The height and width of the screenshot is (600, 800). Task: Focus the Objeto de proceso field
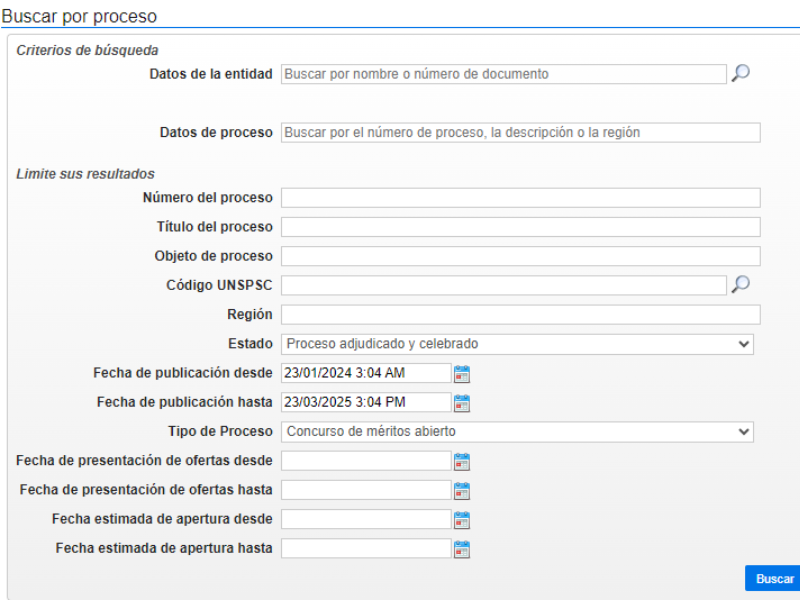click(x=520, y=256)
